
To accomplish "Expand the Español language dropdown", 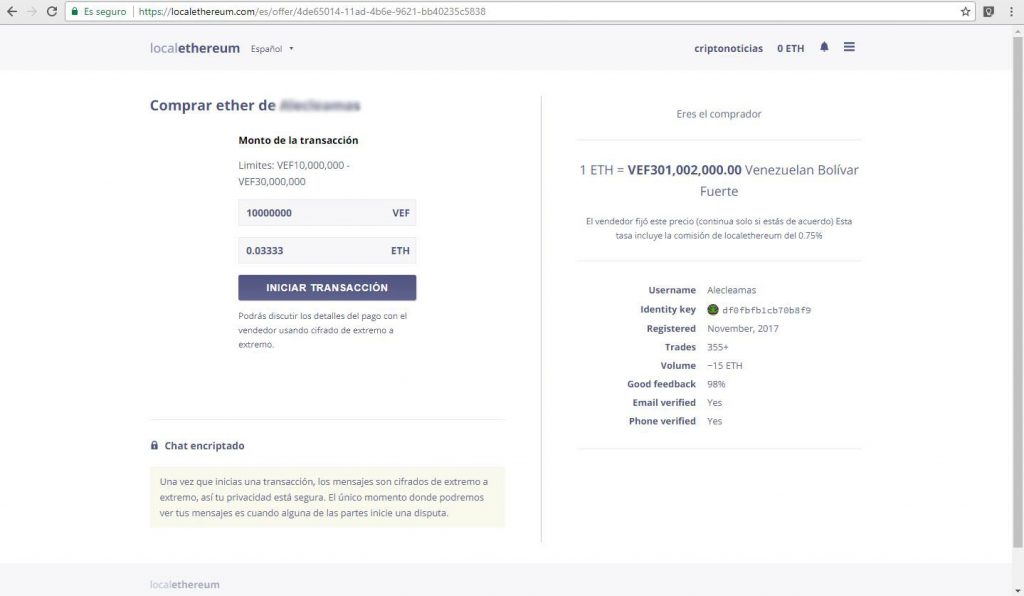I will 272,49.
